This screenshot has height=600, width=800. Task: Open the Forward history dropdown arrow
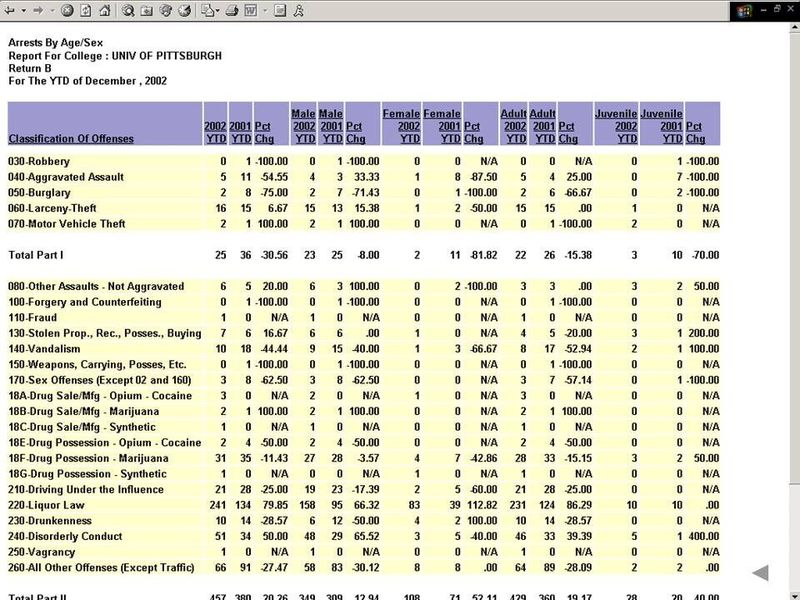[x=52, y=10]
